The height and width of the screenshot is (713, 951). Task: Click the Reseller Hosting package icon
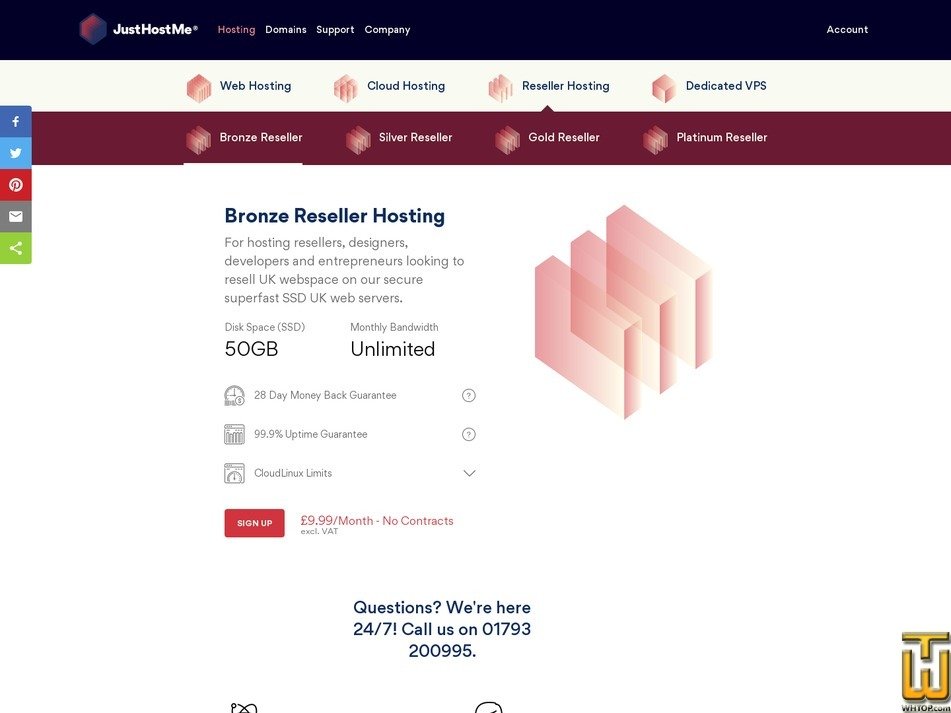(501, 88)
